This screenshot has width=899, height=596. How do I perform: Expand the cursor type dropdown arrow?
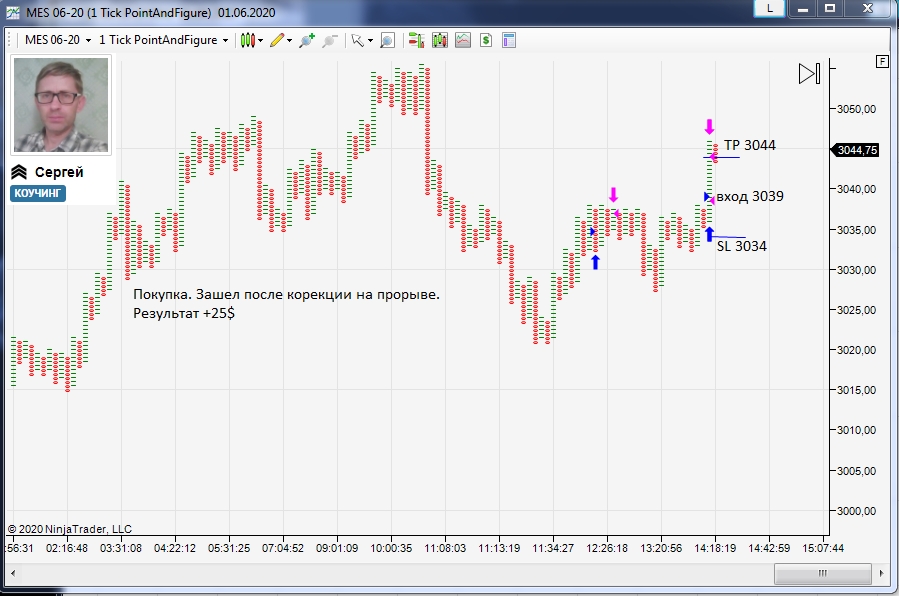click(370, 41)
